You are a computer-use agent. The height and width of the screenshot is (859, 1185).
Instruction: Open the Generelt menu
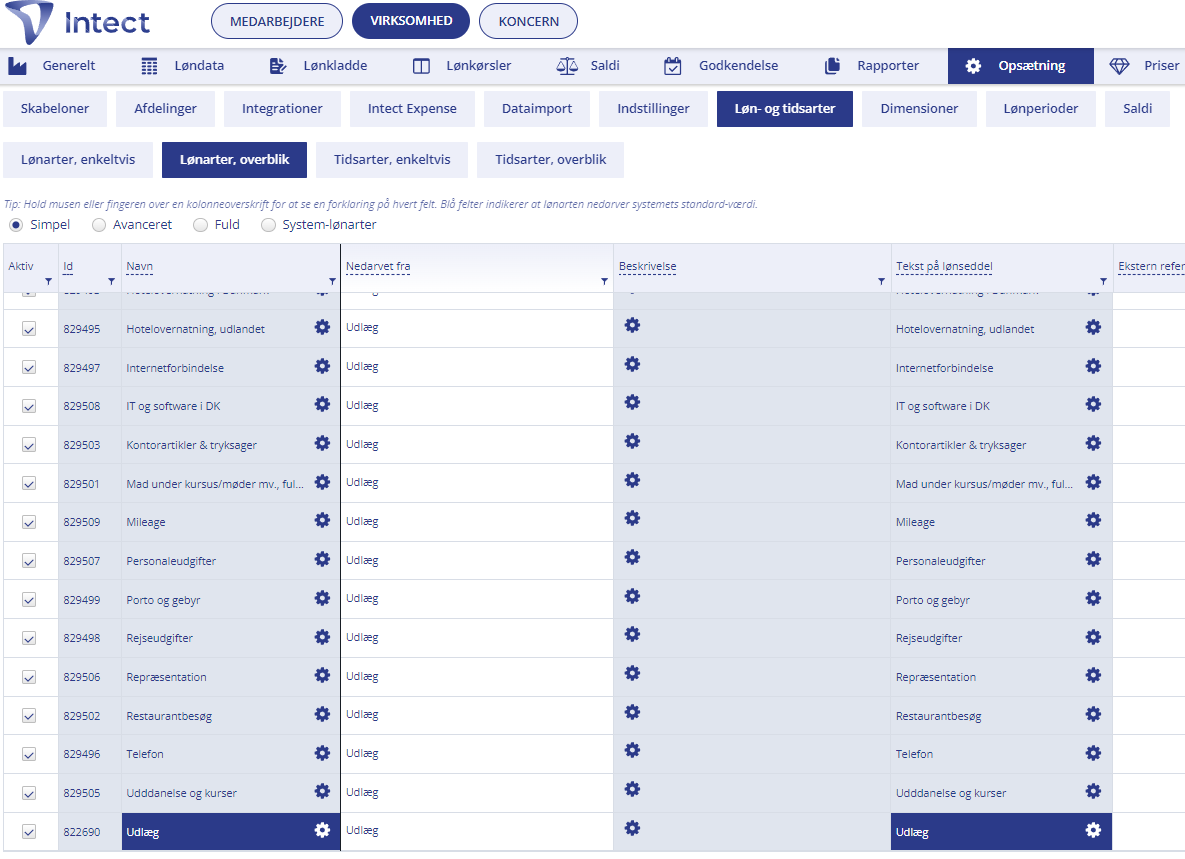52,66
